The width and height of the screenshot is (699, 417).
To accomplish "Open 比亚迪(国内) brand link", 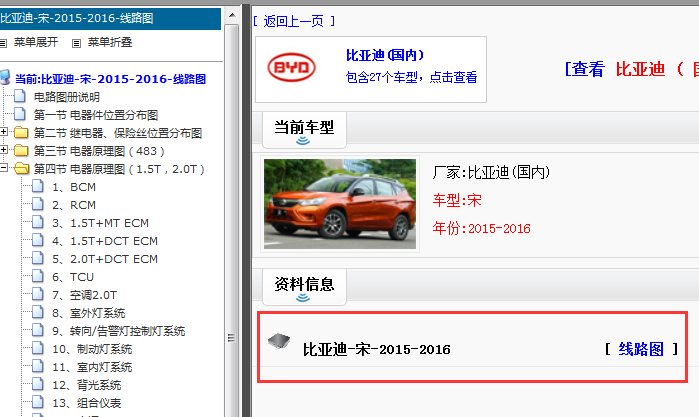I will click(385, 55).
